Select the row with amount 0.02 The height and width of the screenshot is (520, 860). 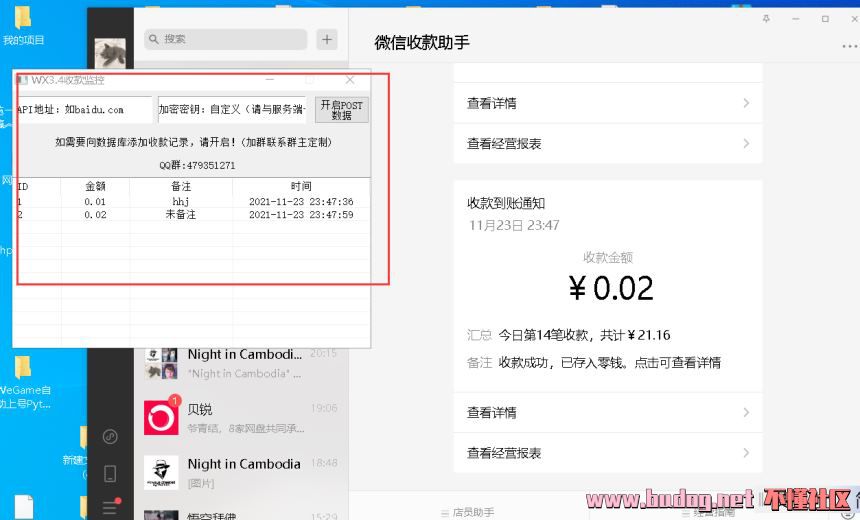pos(193,214)
